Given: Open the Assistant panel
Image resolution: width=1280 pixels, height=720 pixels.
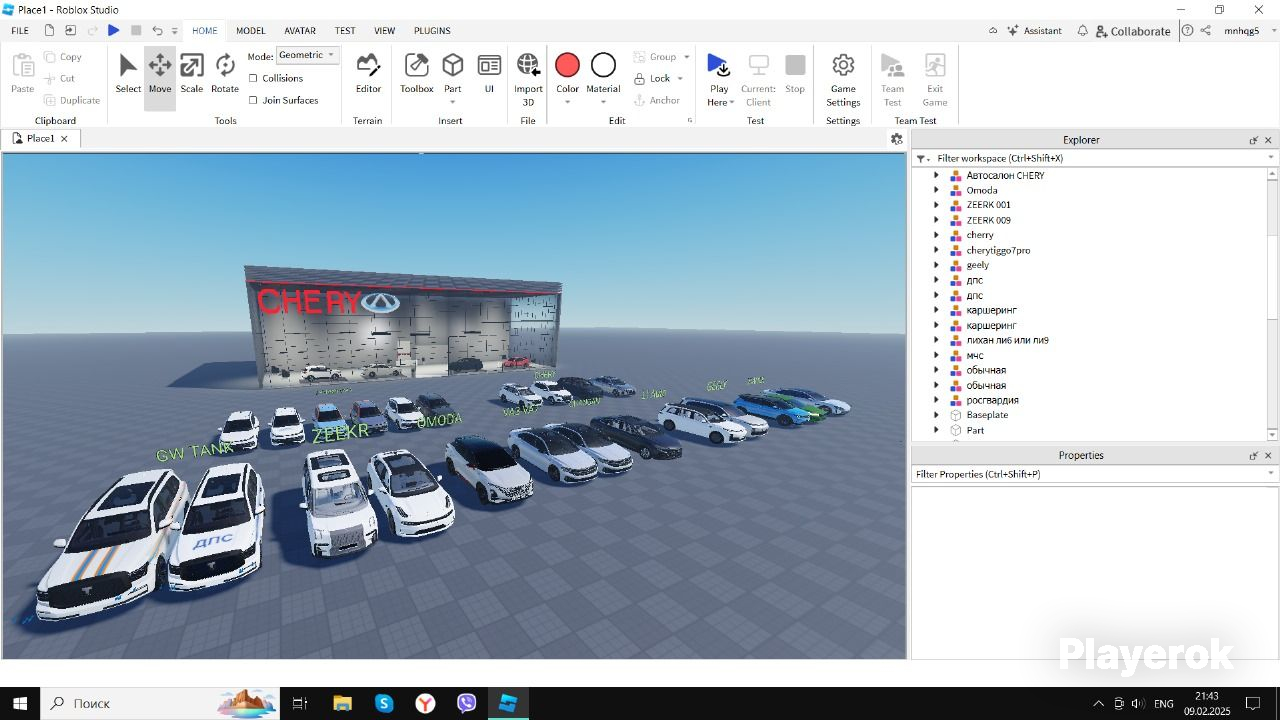Looking at the screenshot, I should [x=1034, y=31].
